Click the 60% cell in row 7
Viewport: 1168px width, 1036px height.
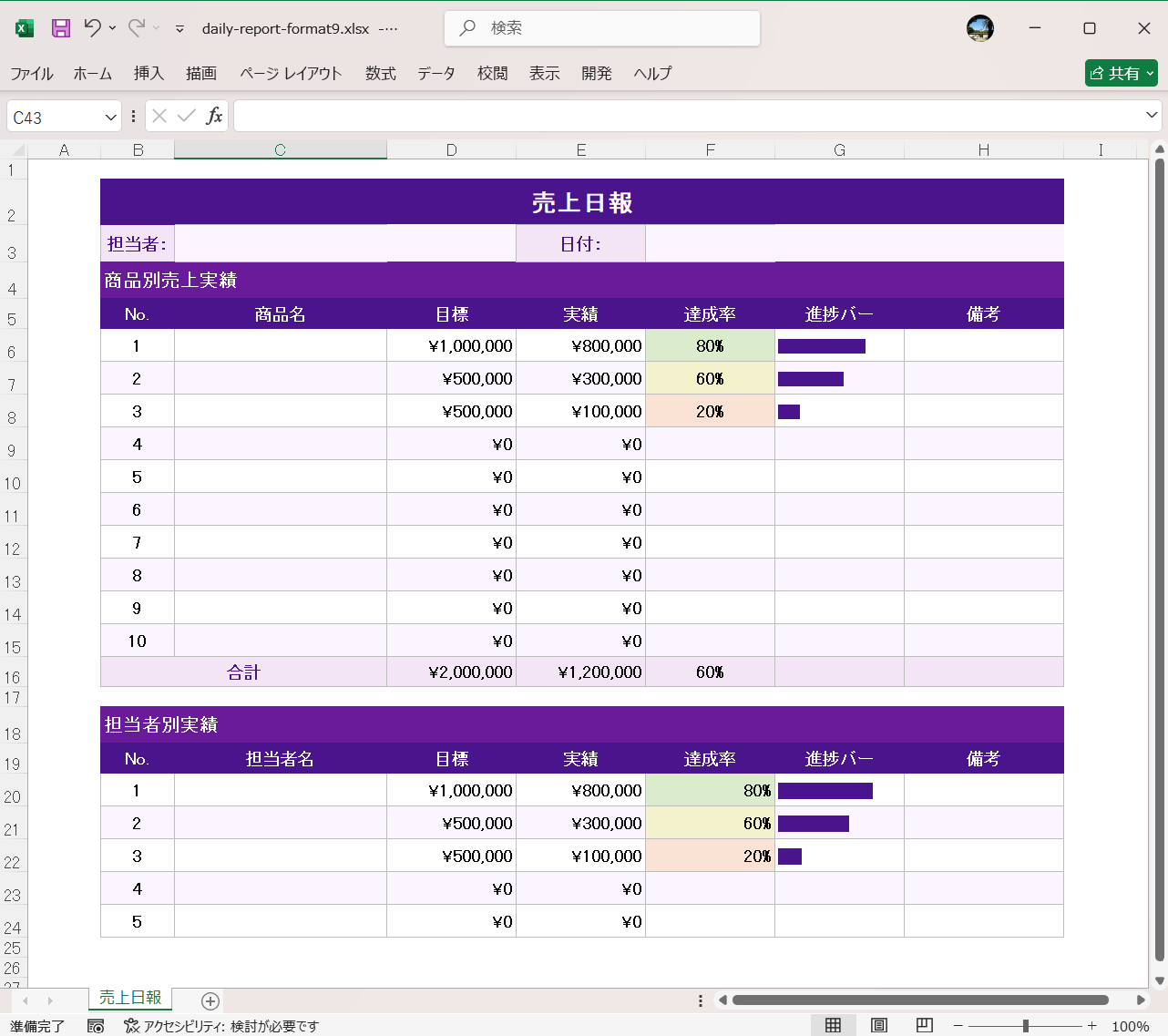(x=711, y=379)
